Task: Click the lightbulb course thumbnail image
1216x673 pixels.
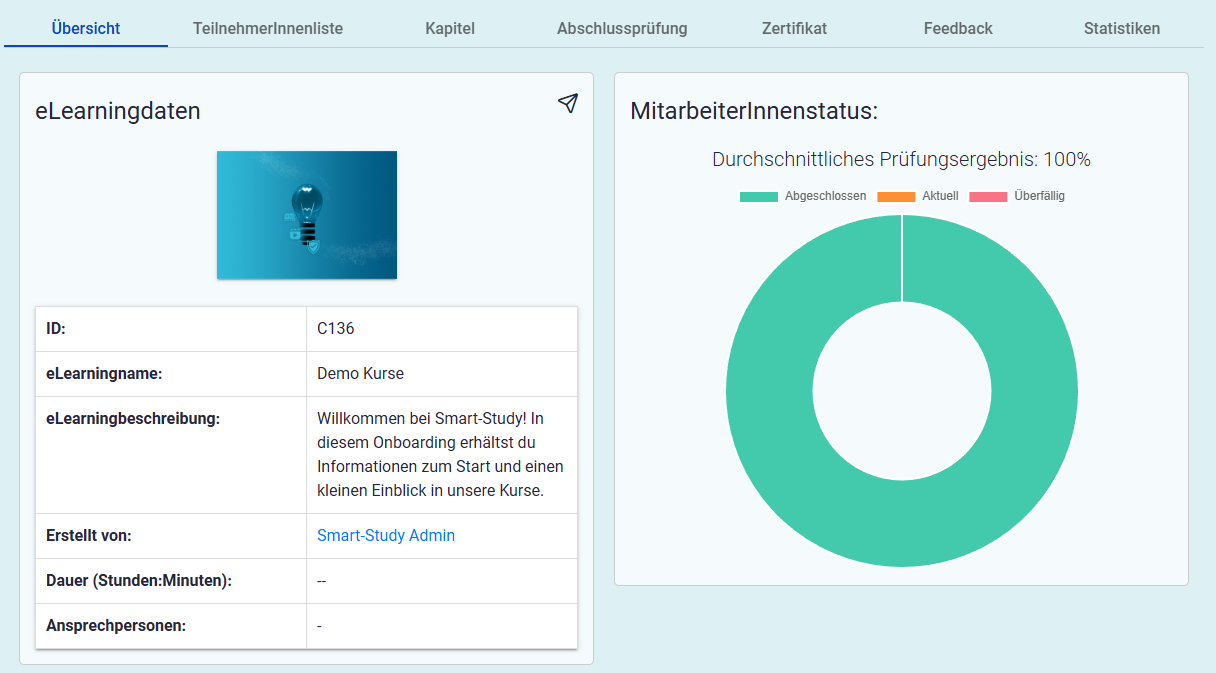Action: tap(307, 215)
